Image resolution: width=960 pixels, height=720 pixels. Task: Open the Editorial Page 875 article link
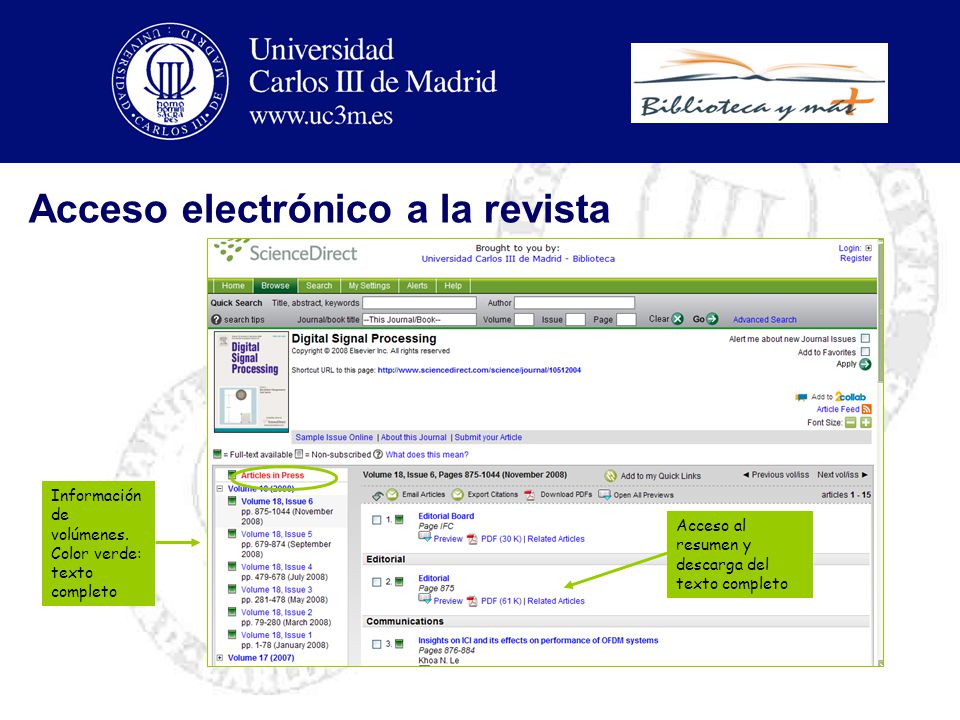click(433, 578)
